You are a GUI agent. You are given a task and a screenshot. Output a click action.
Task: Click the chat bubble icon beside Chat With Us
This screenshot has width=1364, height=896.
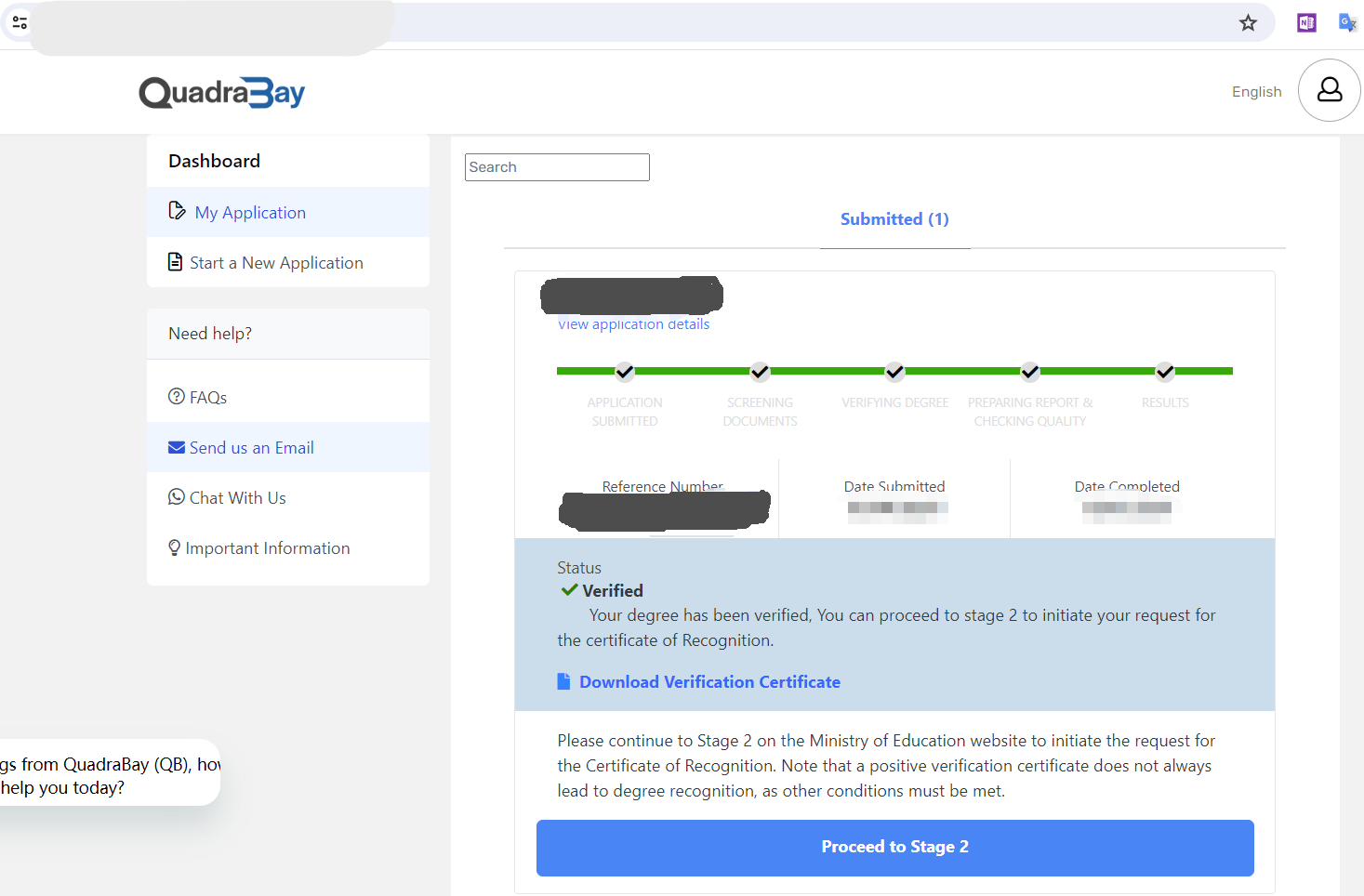click(177, 497)
